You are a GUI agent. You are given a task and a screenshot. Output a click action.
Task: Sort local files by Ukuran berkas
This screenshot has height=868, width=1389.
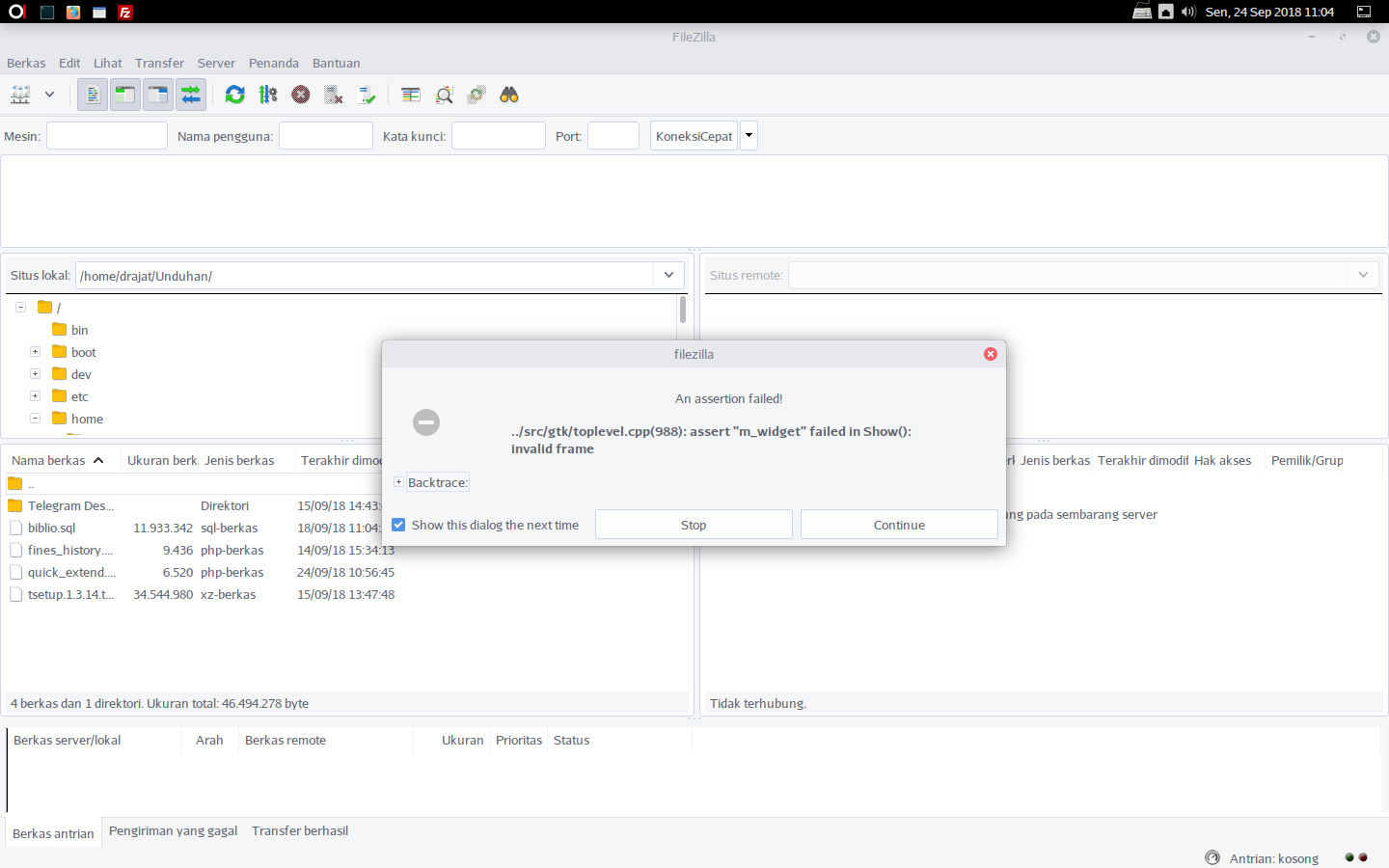(x=160, y=460)
